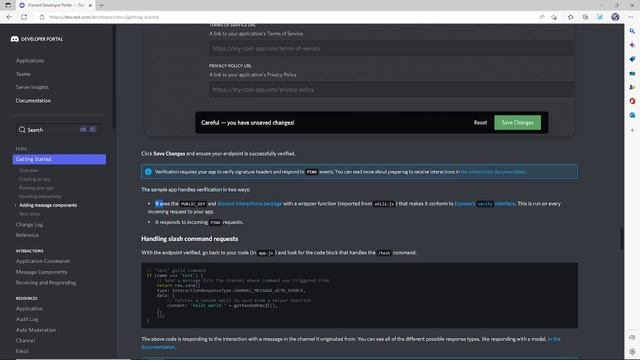
Task: Click the Privacy Policy URL input field
Action: [392, 90]
